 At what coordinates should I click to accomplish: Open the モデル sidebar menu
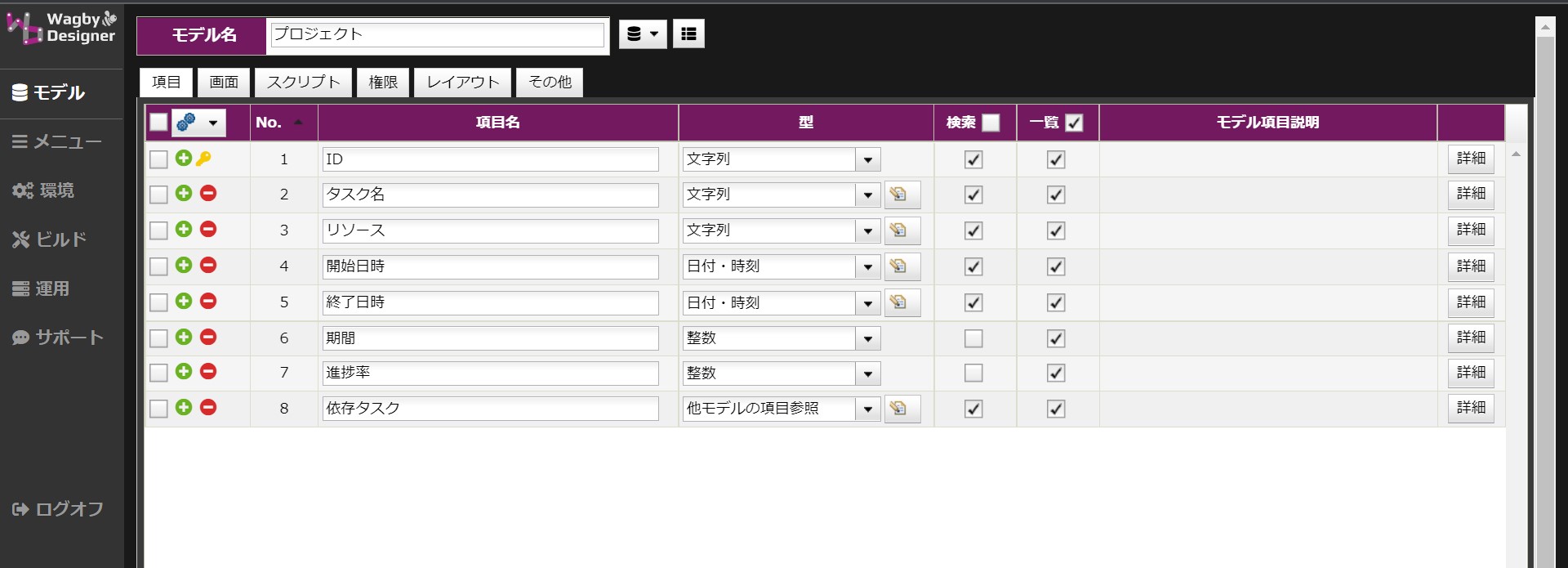point(49,92)
